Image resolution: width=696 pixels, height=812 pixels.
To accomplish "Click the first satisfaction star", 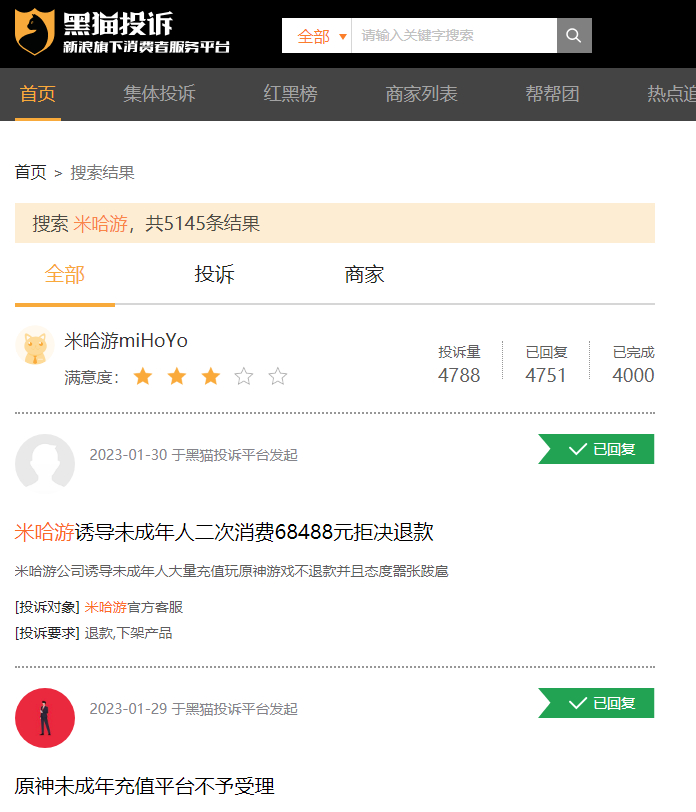I will [143, 377].
